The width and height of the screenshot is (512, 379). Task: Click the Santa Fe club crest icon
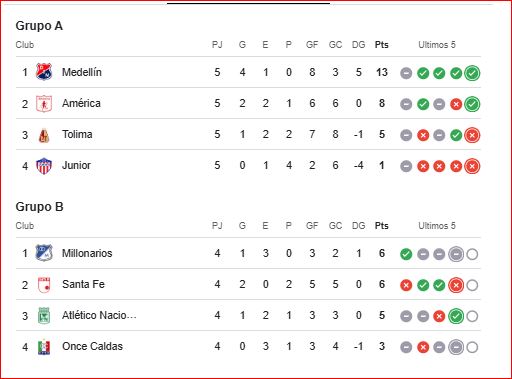point(44,285)
